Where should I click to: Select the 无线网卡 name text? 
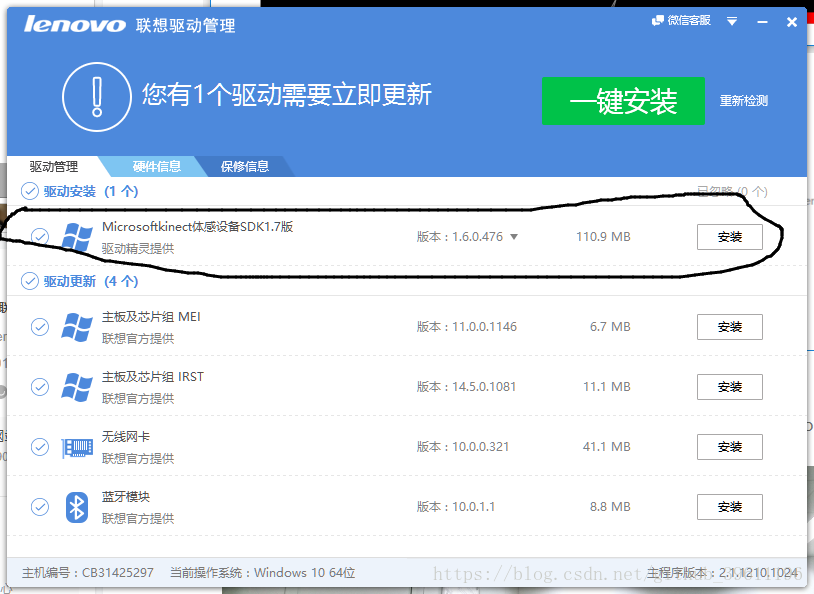coord(126,437)
